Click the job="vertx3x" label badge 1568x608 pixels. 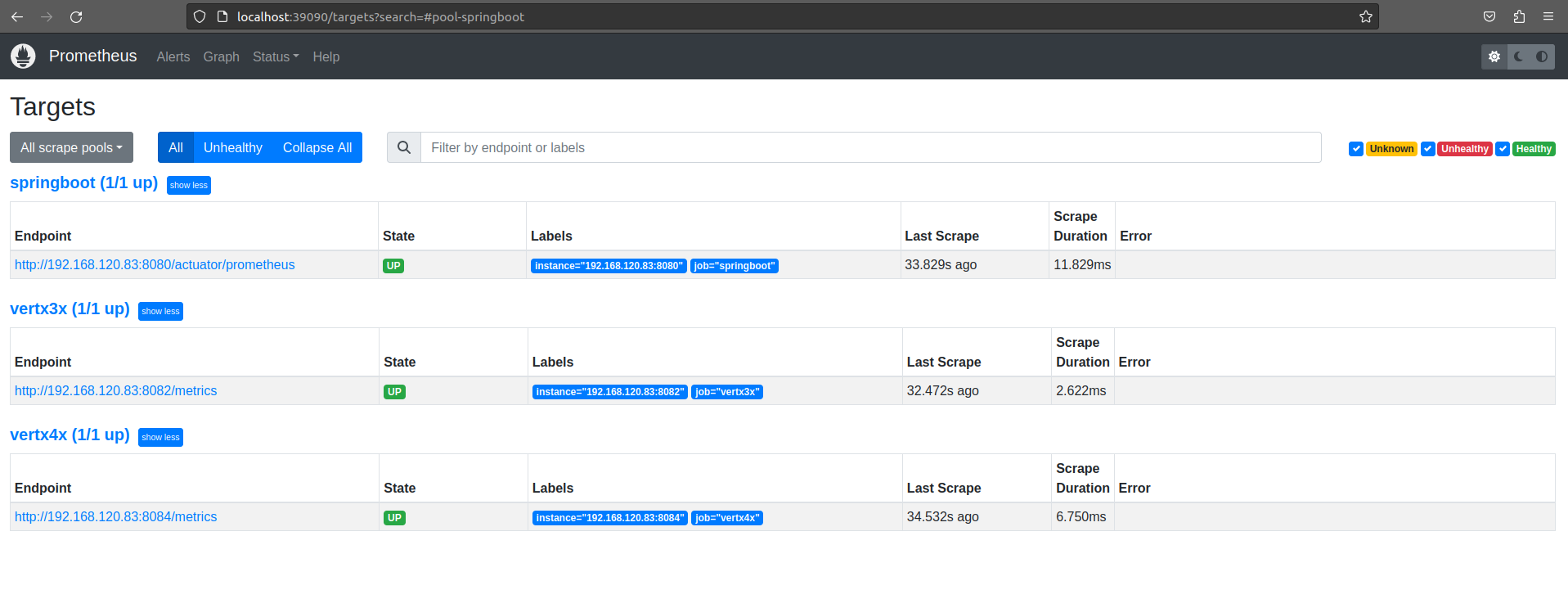(727, 392)
